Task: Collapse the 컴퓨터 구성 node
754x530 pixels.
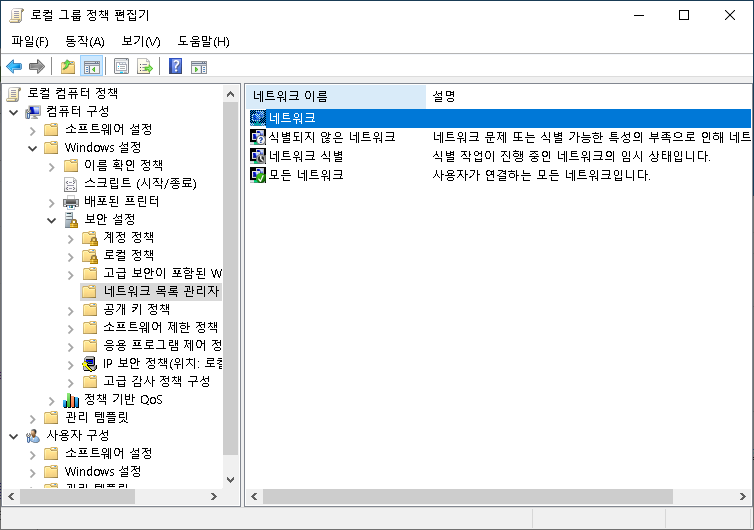Action: (x=13, y=113)
